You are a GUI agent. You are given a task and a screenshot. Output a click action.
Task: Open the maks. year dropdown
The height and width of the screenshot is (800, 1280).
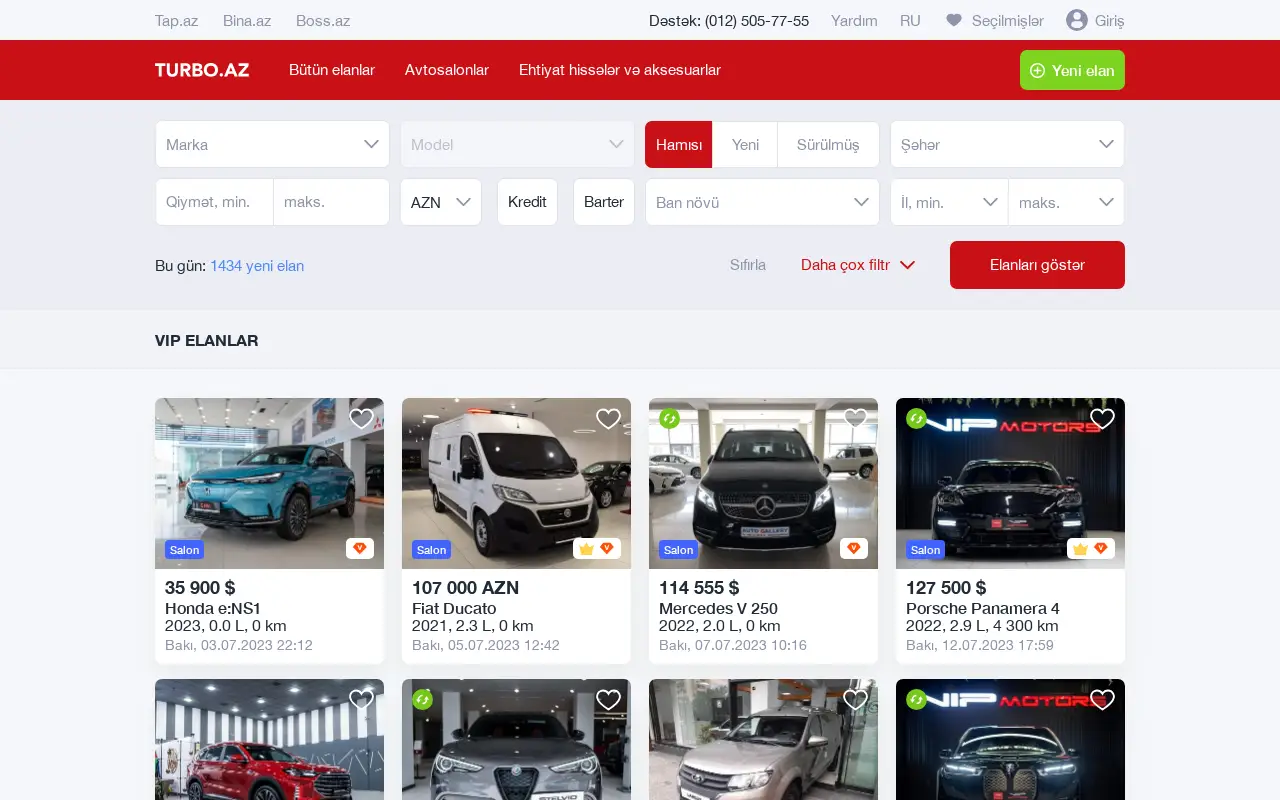pyautogui.click(x=1067, y=202)
